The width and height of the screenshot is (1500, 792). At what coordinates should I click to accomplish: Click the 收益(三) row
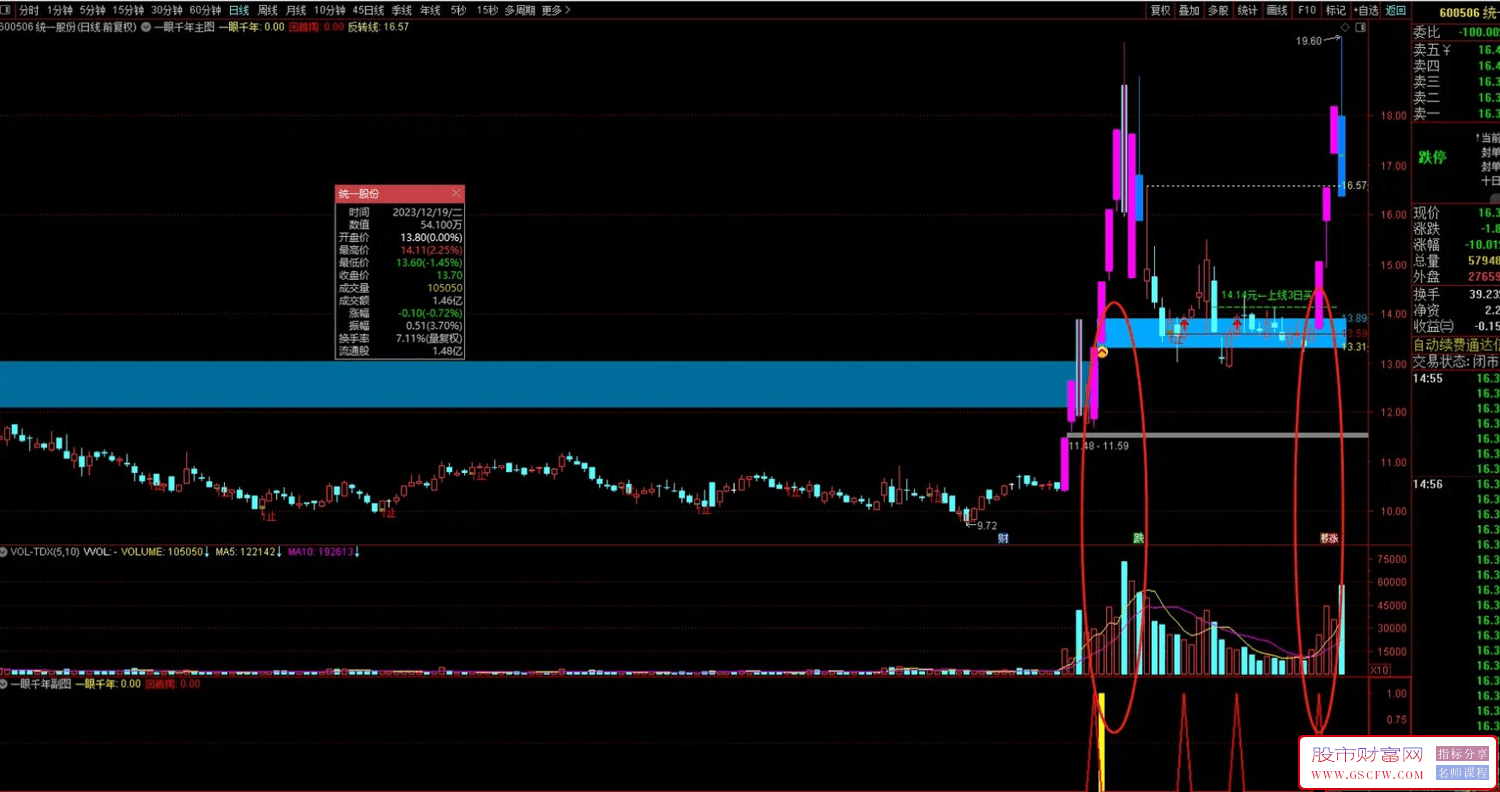[x=1456, y=326]
